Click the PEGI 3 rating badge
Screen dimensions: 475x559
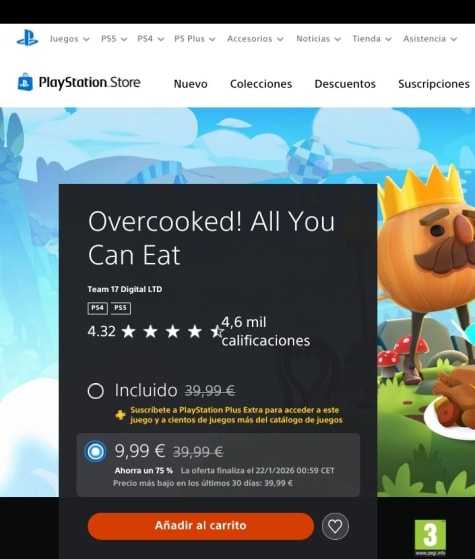click(x=430, y=538)
